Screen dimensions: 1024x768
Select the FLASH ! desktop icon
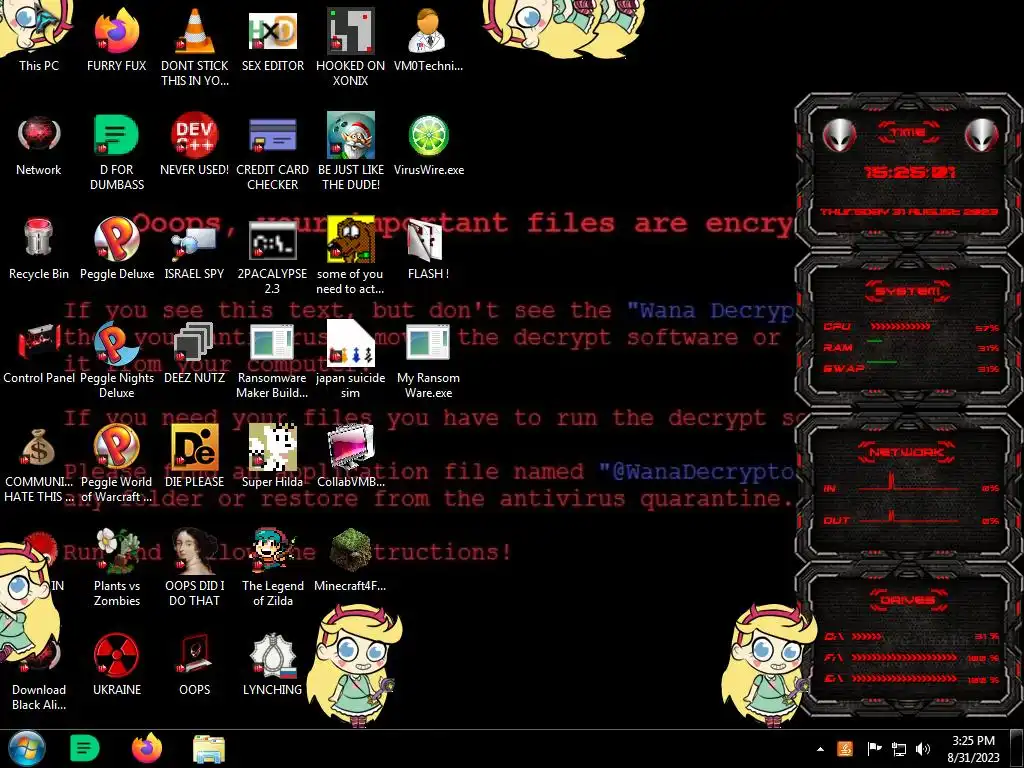click(428, 248)
